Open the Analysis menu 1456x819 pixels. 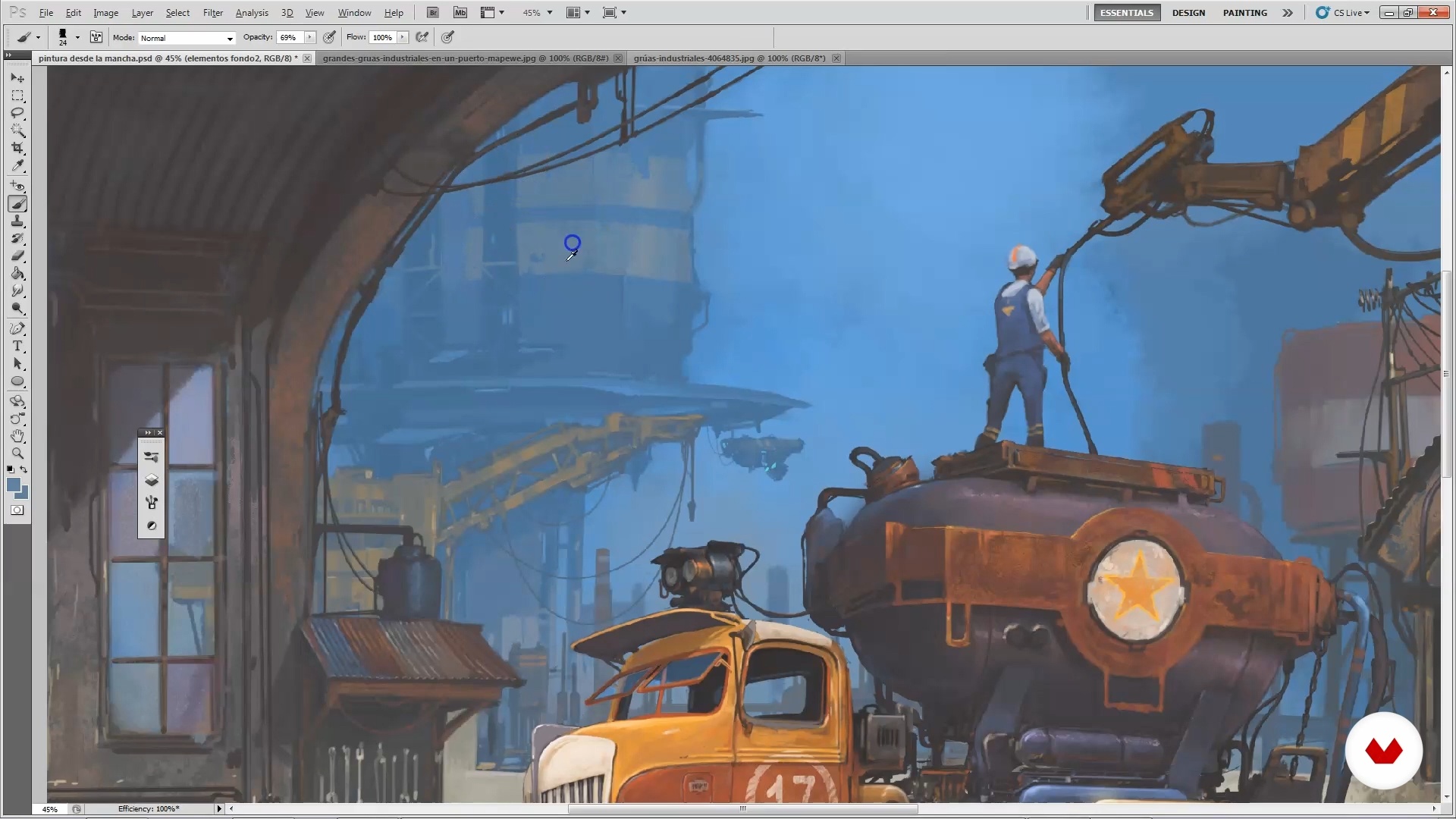point(252,13)
